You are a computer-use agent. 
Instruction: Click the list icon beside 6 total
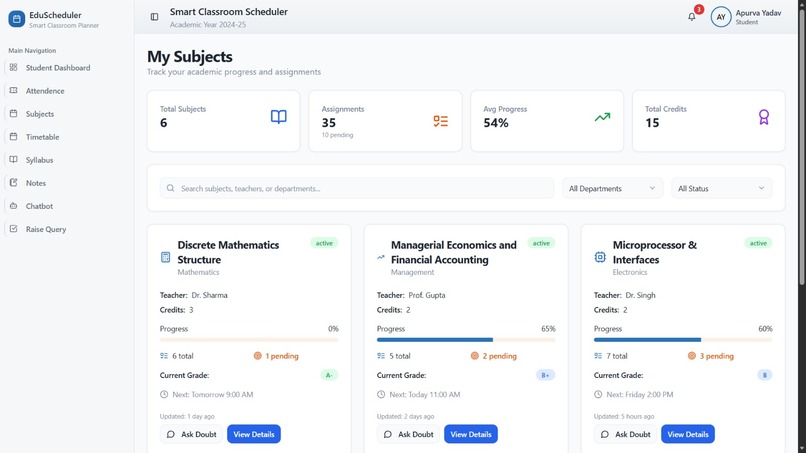(x=164, y=356)
